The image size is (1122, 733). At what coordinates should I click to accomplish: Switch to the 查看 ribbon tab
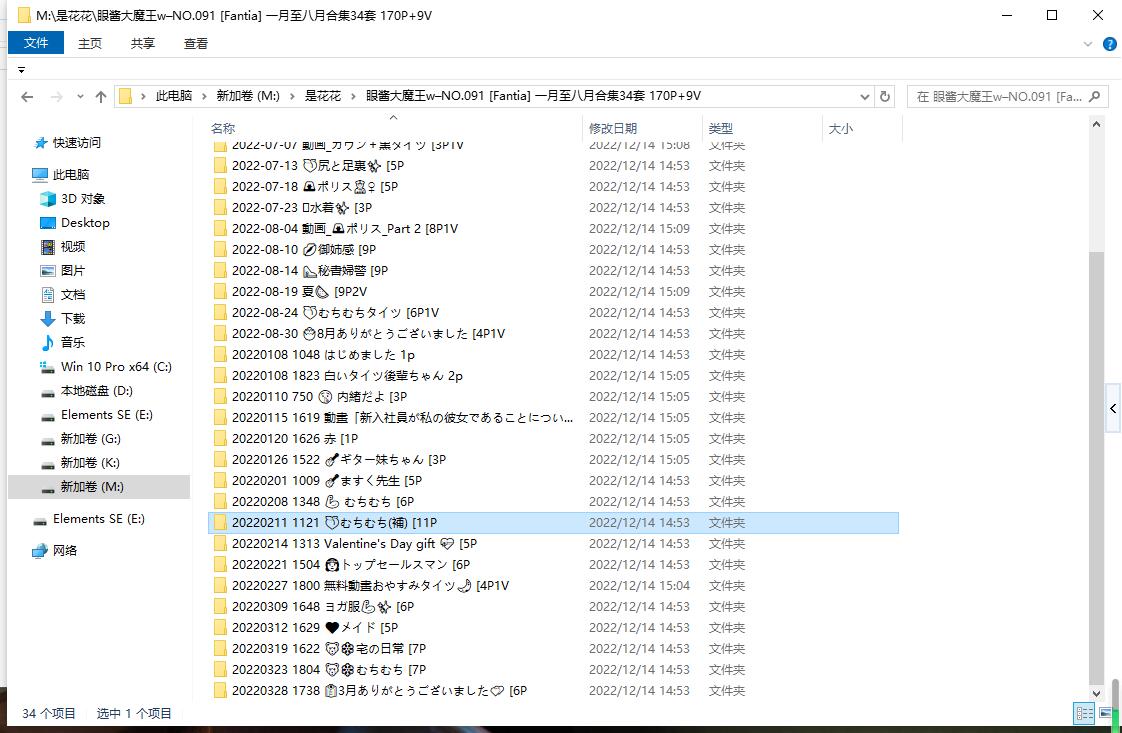coord(196,43)
